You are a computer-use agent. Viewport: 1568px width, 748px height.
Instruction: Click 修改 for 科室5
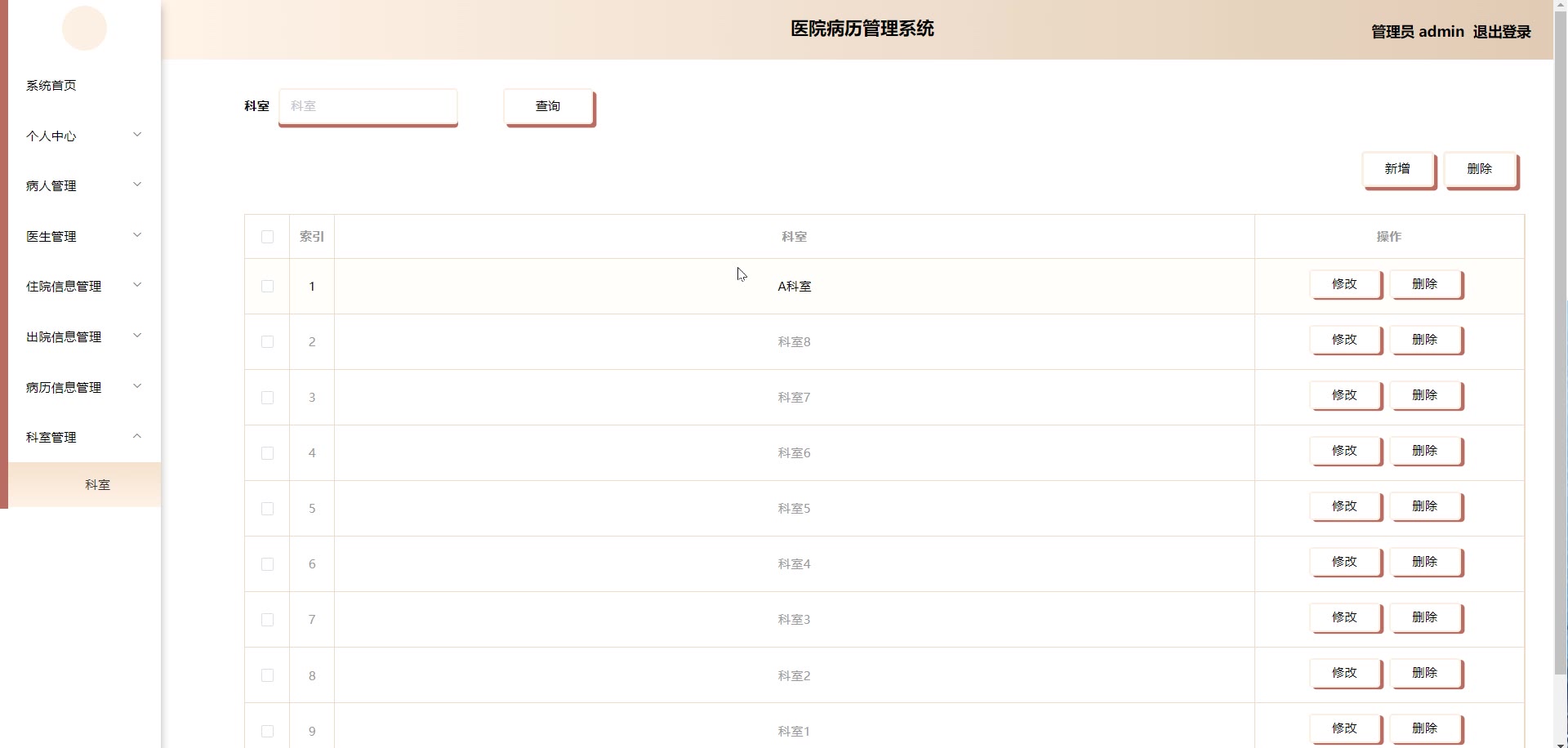tap(1345, 506)
